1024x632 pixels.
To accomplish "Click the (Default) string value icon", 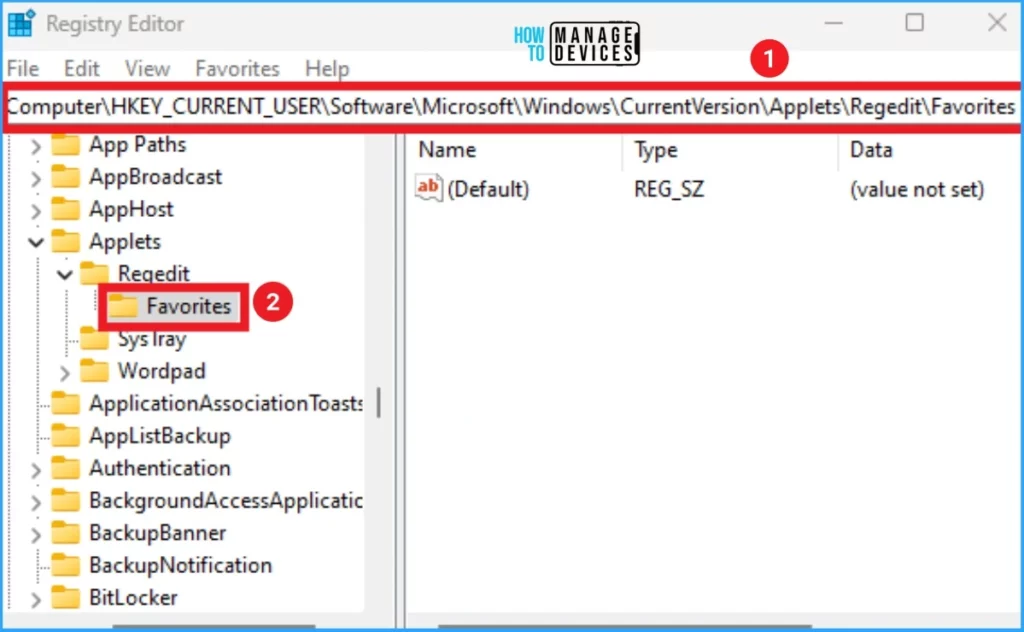I will pyautogui.click(x=428, y=188).
